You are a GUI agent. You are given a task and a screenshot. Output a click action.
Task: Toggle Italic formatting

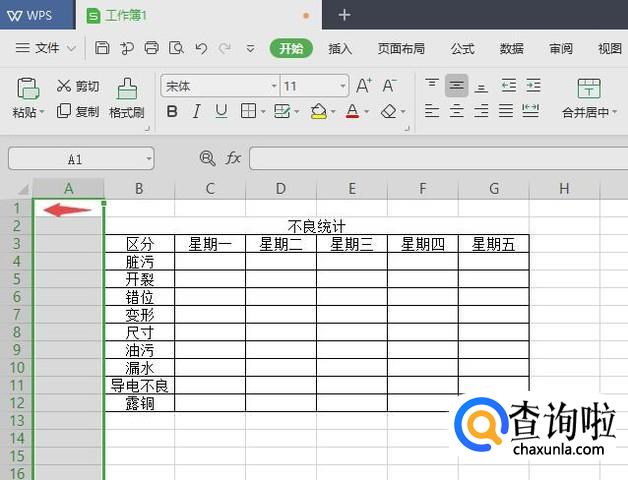[197, 111]
